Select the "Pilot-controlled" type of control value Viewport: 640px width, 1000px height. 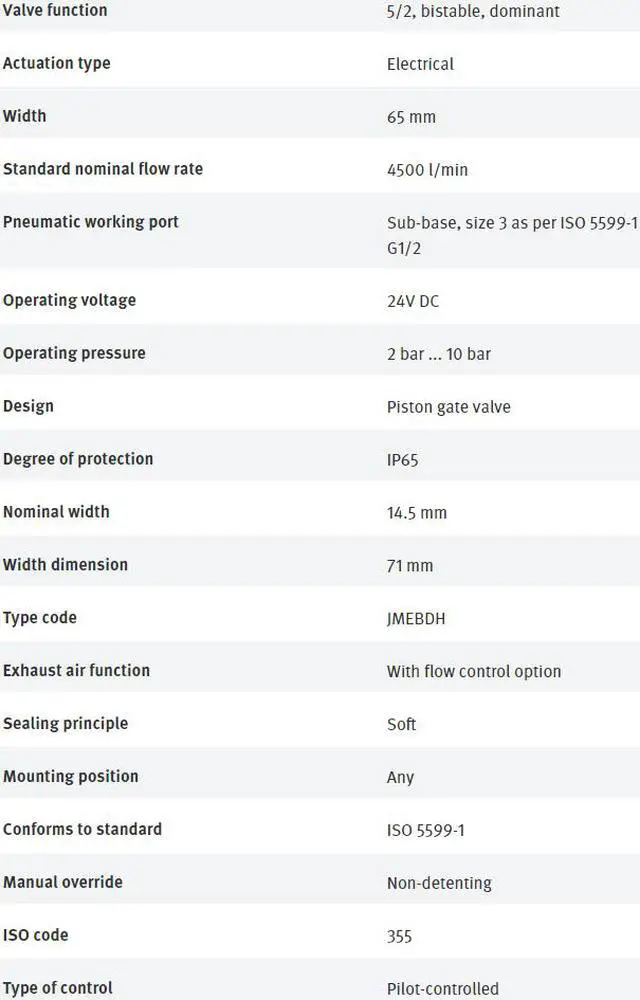tap(443, 989)
